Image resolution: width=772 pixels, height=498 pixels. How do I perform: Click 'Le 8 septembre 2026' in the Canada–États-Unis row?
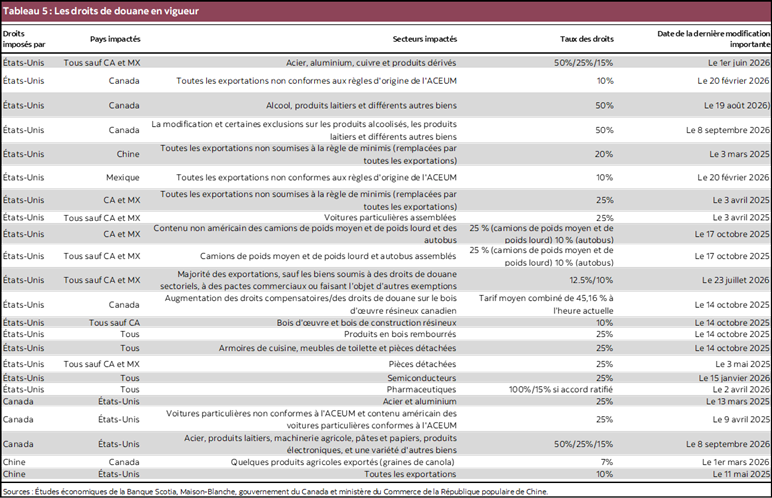tap(728, 444)
